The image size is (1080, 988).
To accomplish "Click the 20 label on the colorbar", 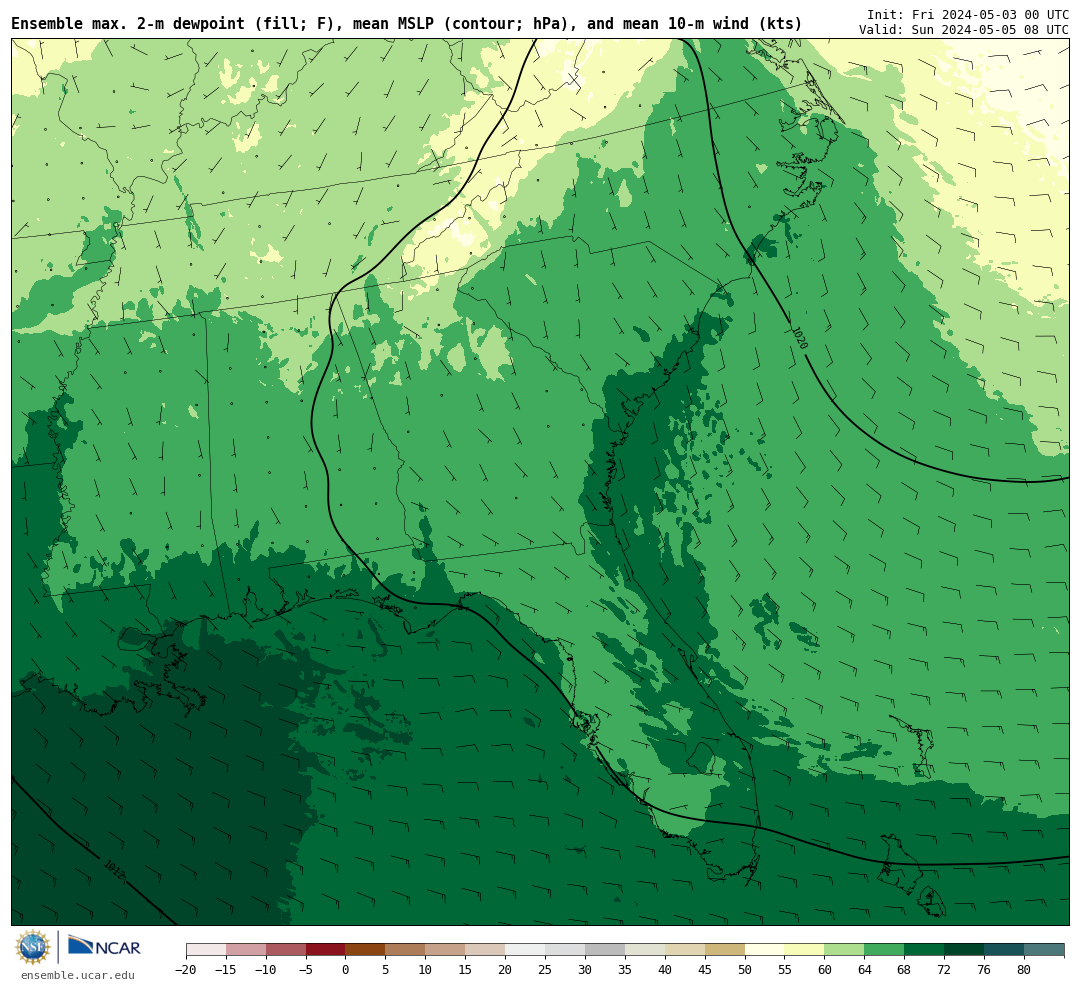I will (506, 969).
